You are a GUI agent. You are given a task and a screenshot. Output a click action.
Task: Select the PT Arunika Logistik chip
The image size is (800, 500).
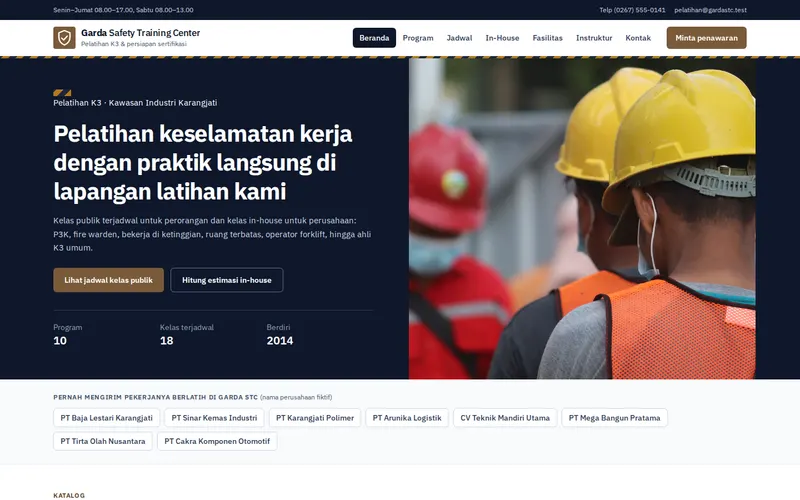(407, 418)
